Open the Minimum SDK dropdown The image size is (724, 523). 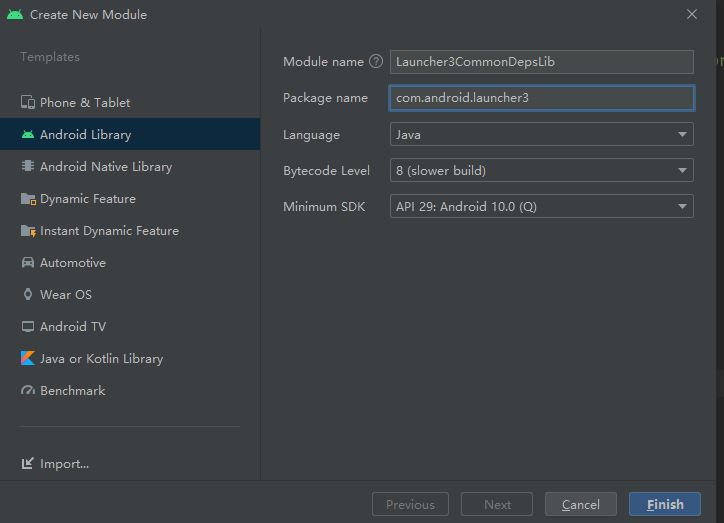(542, 206)
